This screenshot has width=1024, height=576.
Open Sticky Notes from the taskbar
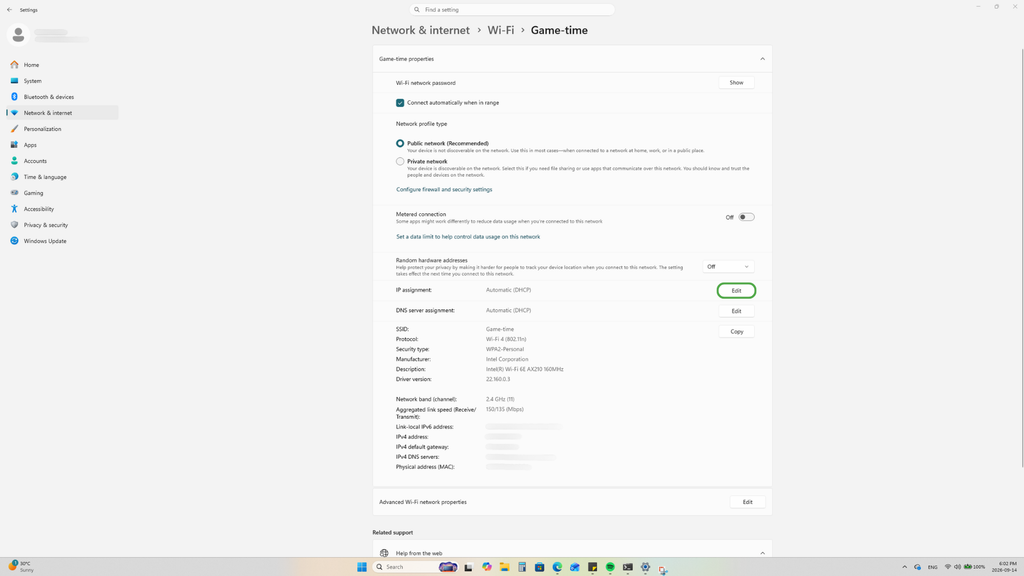point(592,567)
